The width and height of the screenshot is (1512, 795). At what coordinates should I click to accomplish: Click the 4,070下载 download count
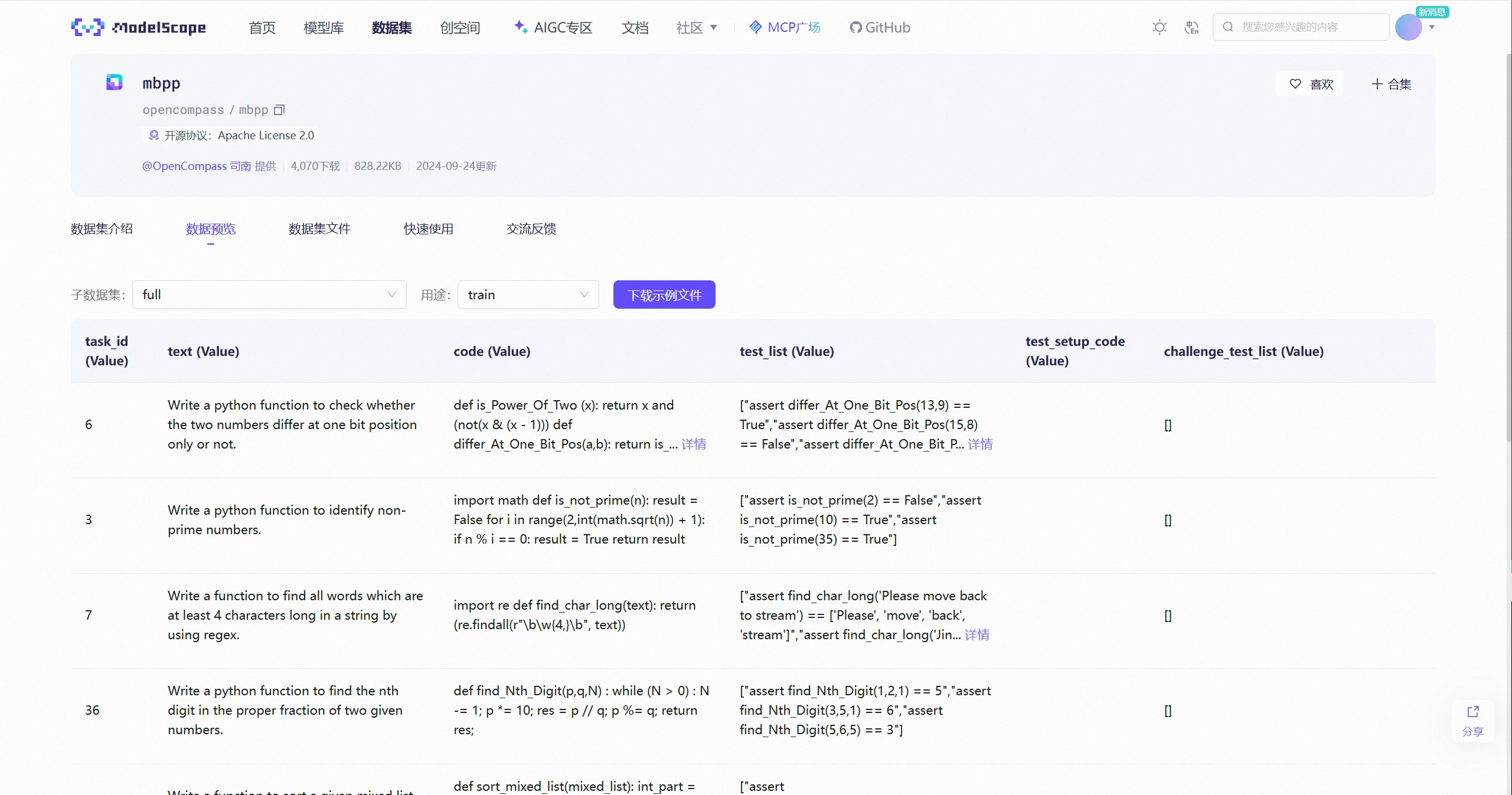315,166
